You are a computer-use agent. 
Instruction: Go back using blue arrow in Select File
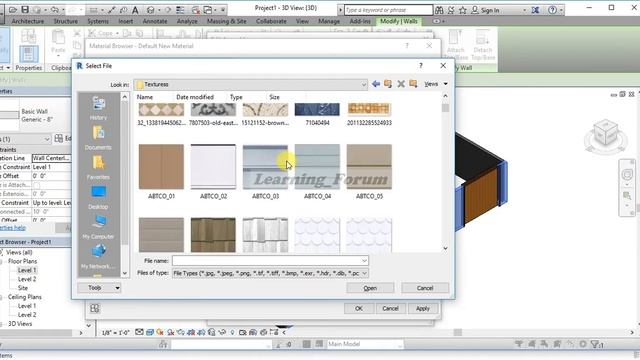(376, 84)
